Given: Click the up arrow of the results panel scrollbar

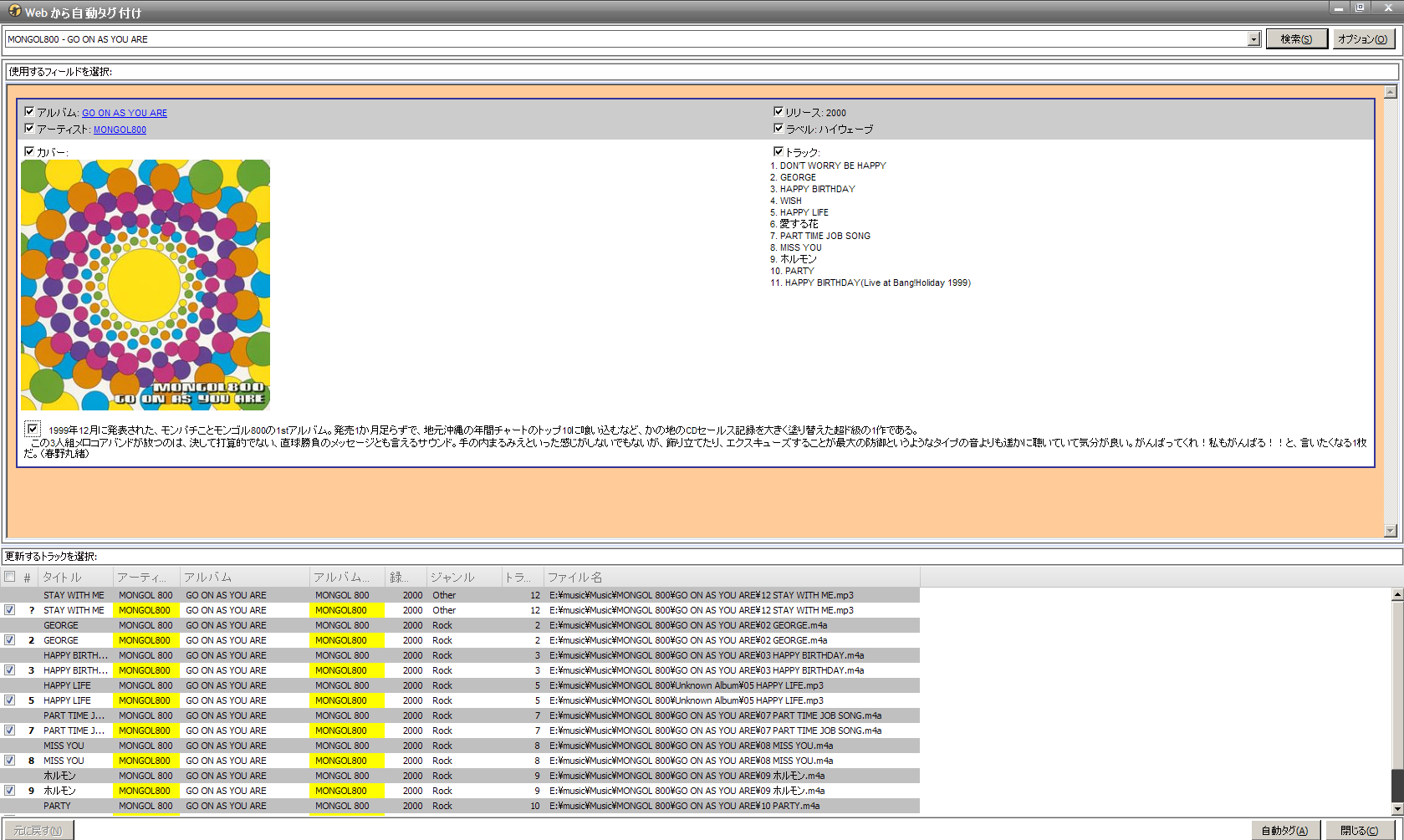Looking at the screenshot, I should 1391,92.
